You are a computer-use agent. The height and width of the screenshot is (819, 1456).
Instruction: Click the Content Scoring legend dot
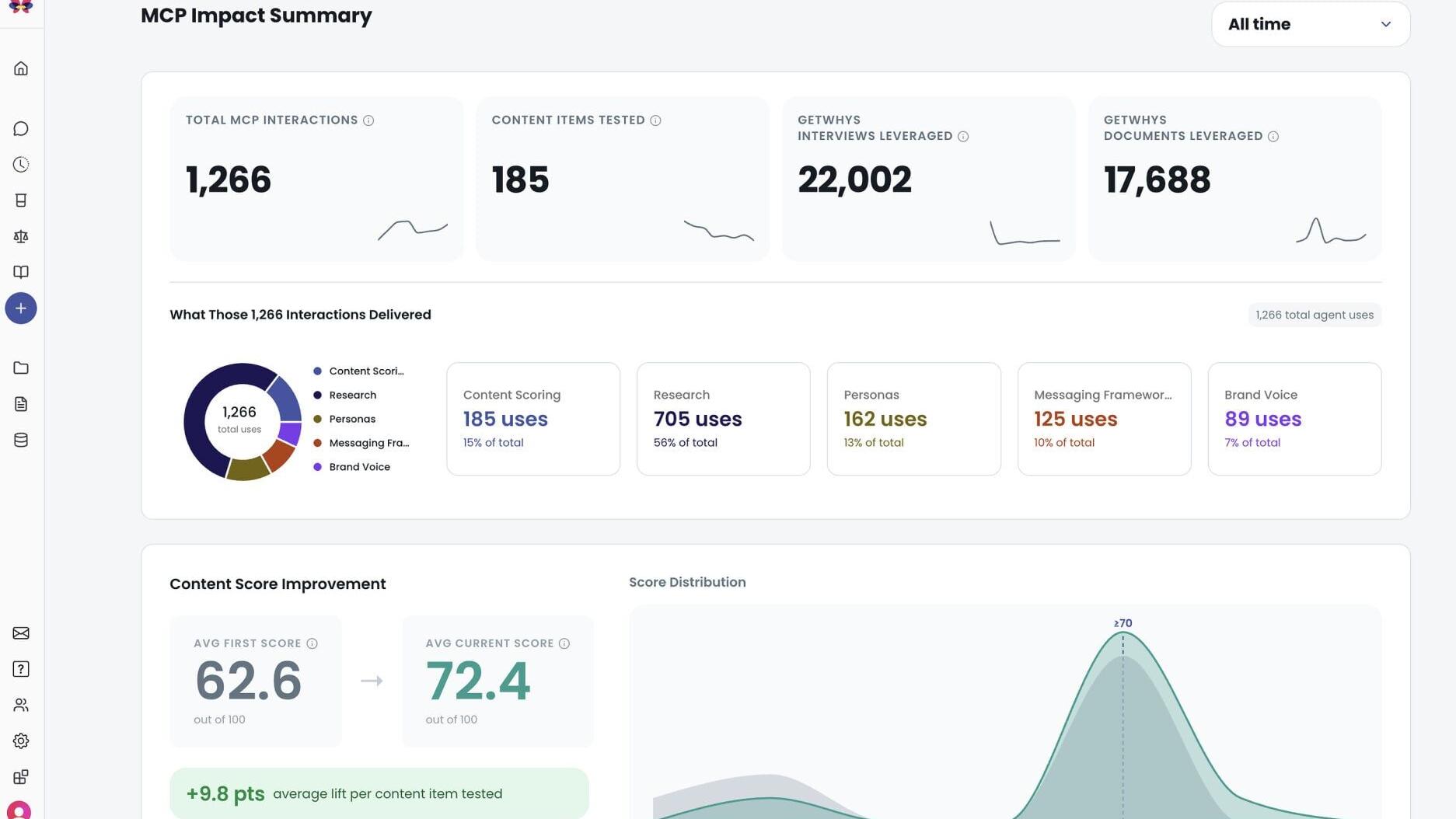click(x=317, y=371)
